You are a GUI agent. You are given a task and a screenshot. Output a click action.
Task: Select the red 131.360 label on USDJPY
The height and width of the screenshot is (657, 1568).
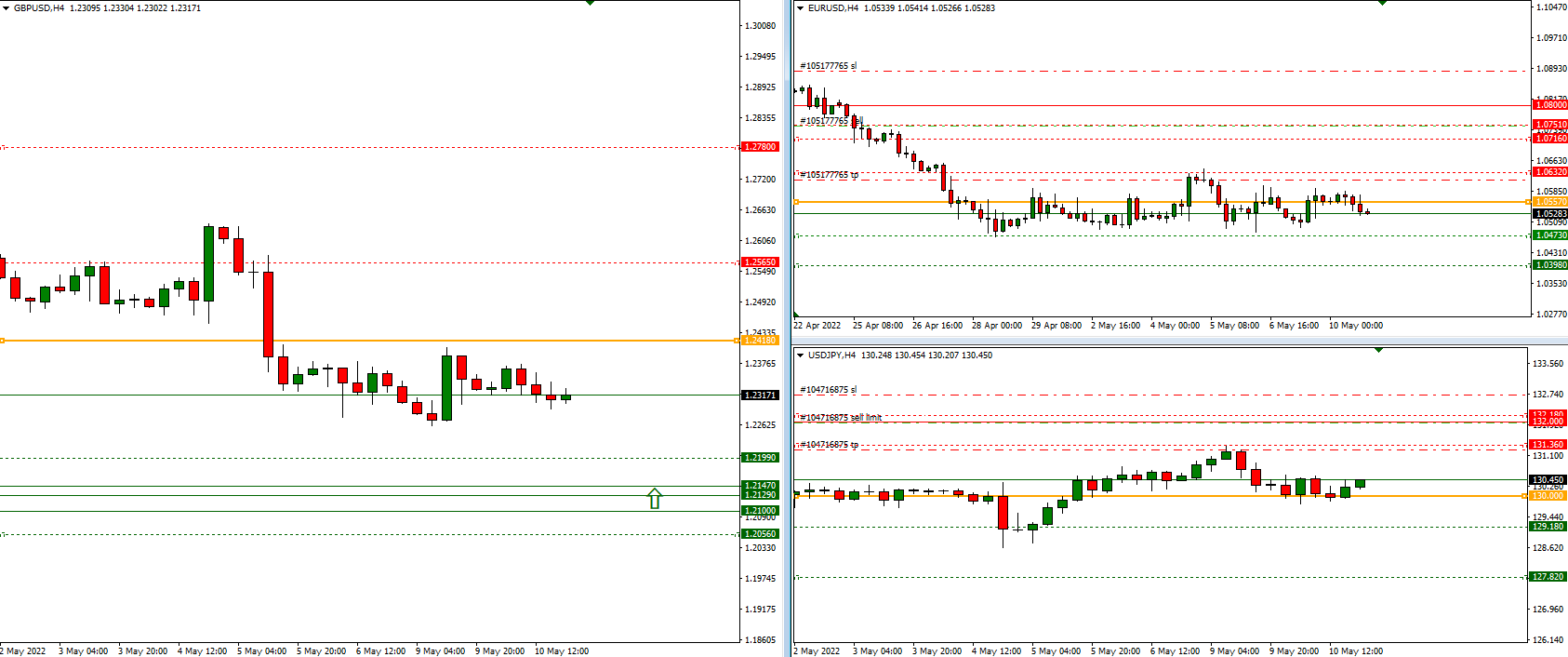pos(1548,445)
